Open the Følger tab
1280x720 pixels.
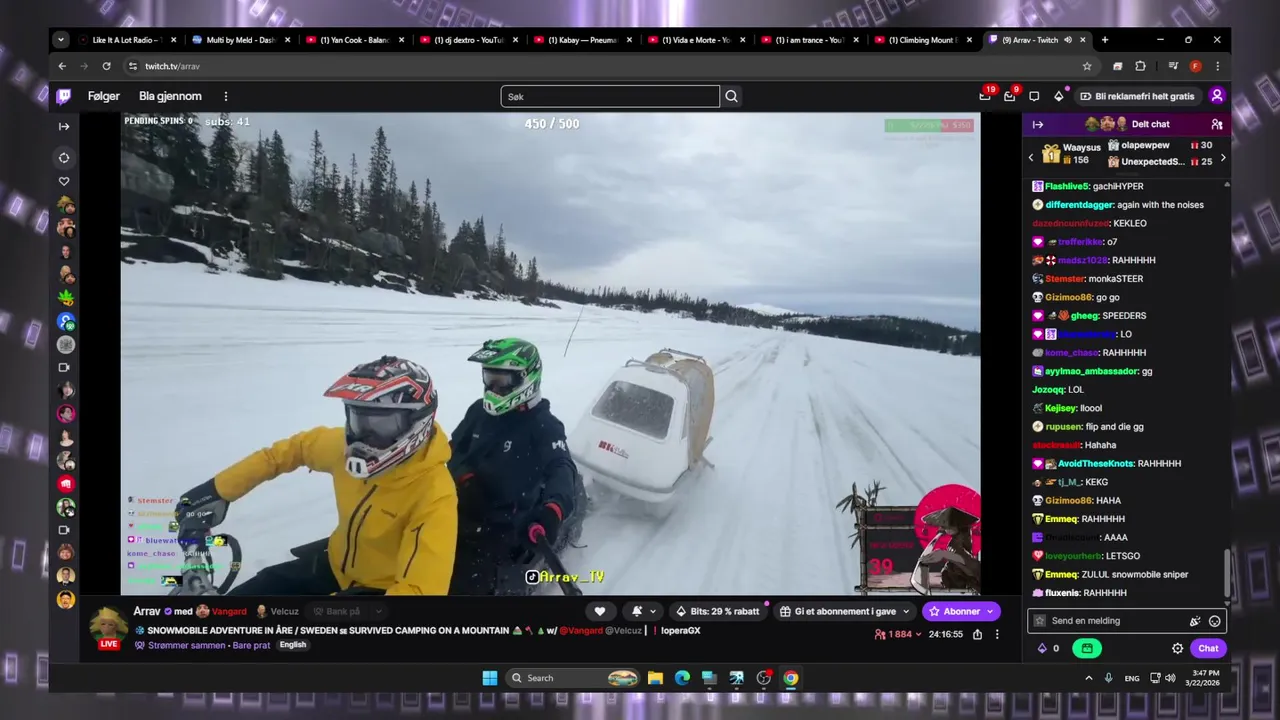(x=104, y=96)
